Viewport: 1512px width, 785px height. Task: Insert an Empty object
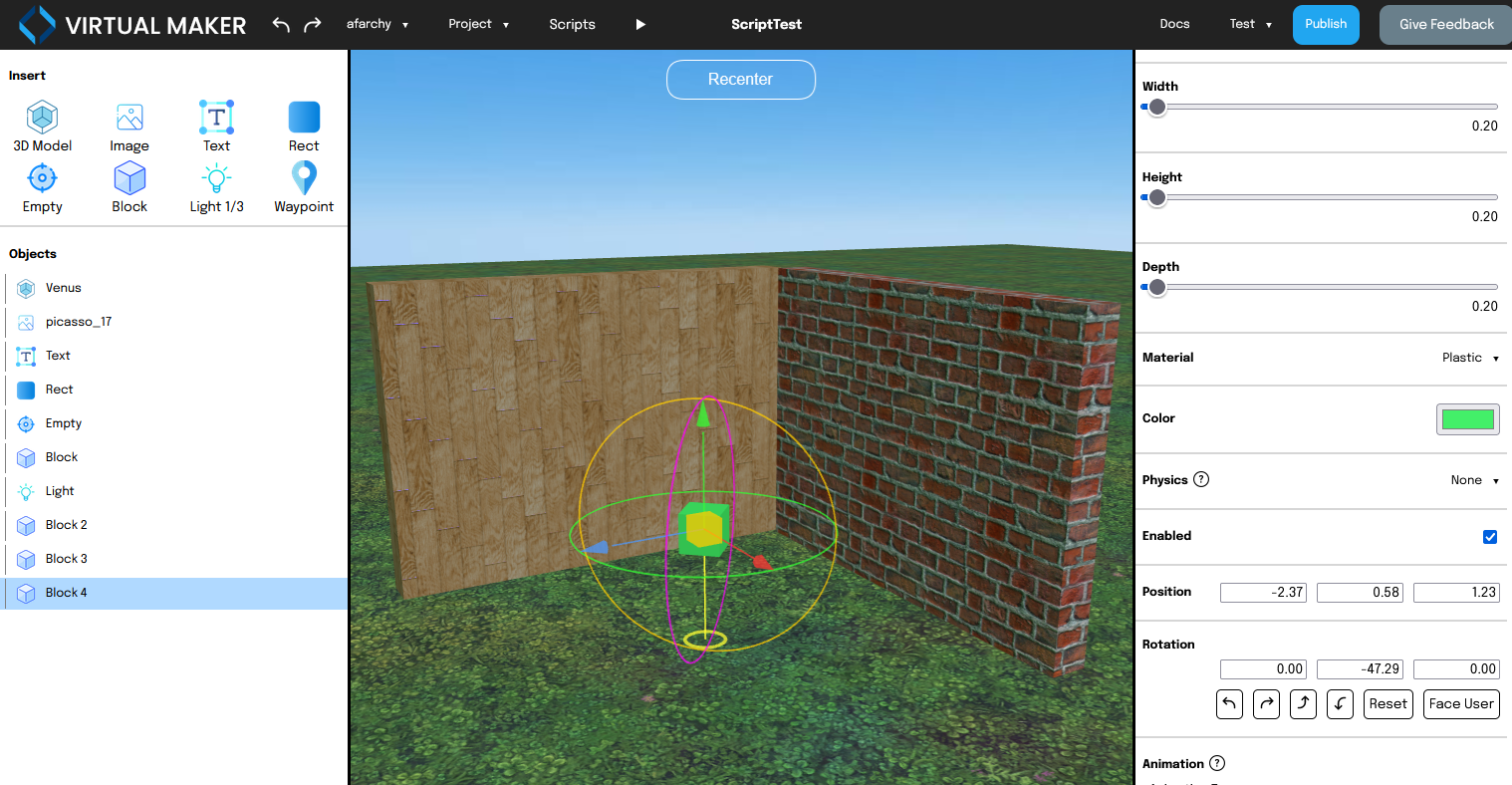pyautogui.click(x=42, y=187)
